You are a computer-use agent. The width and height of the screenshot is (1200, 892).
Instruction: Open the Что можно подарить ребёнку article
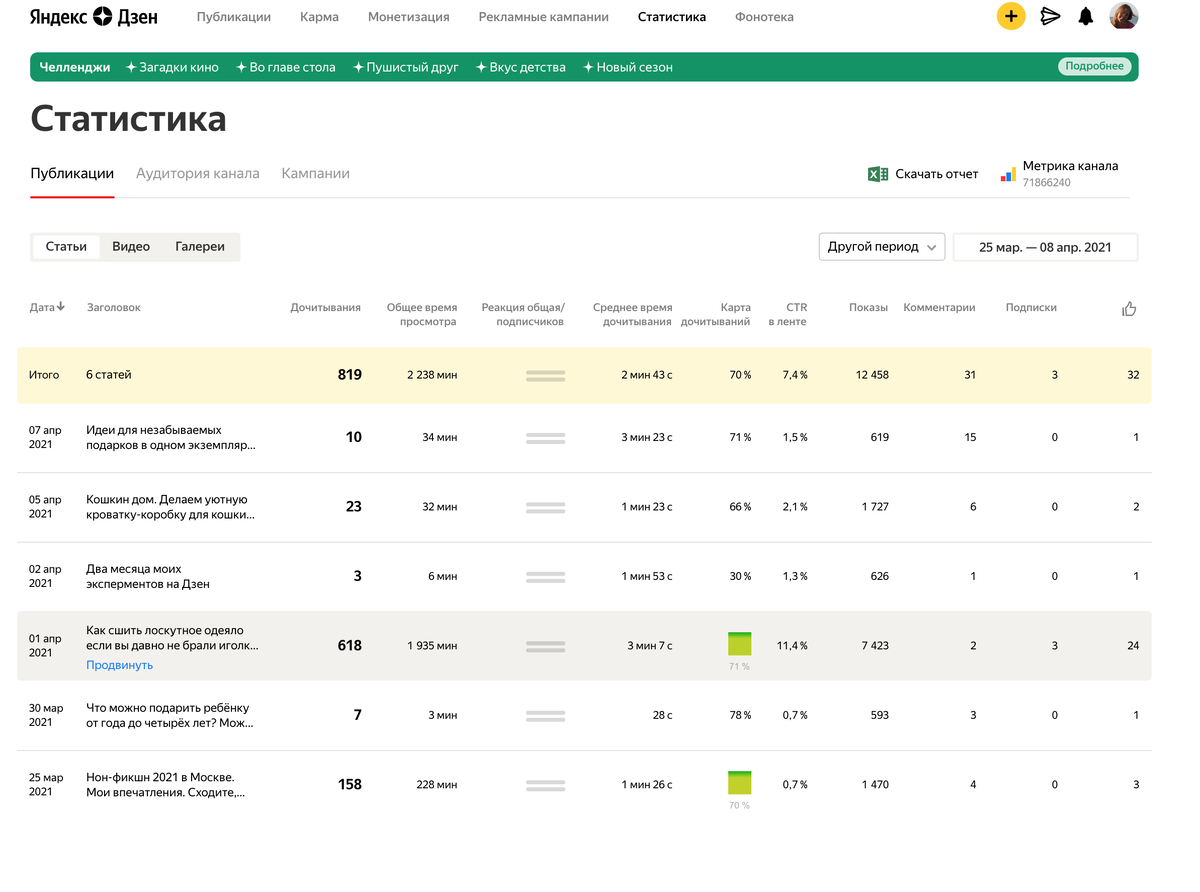tap(169, 715)
